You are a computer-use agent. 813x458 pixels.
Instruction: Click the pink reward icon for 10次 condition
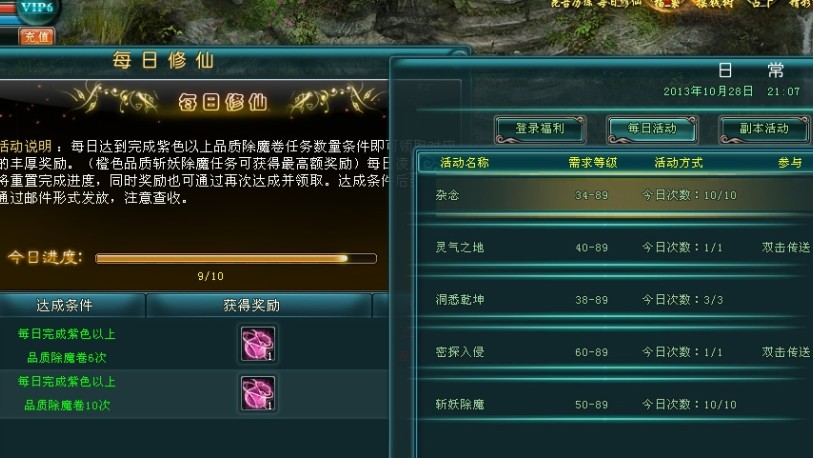click(258, 393)
